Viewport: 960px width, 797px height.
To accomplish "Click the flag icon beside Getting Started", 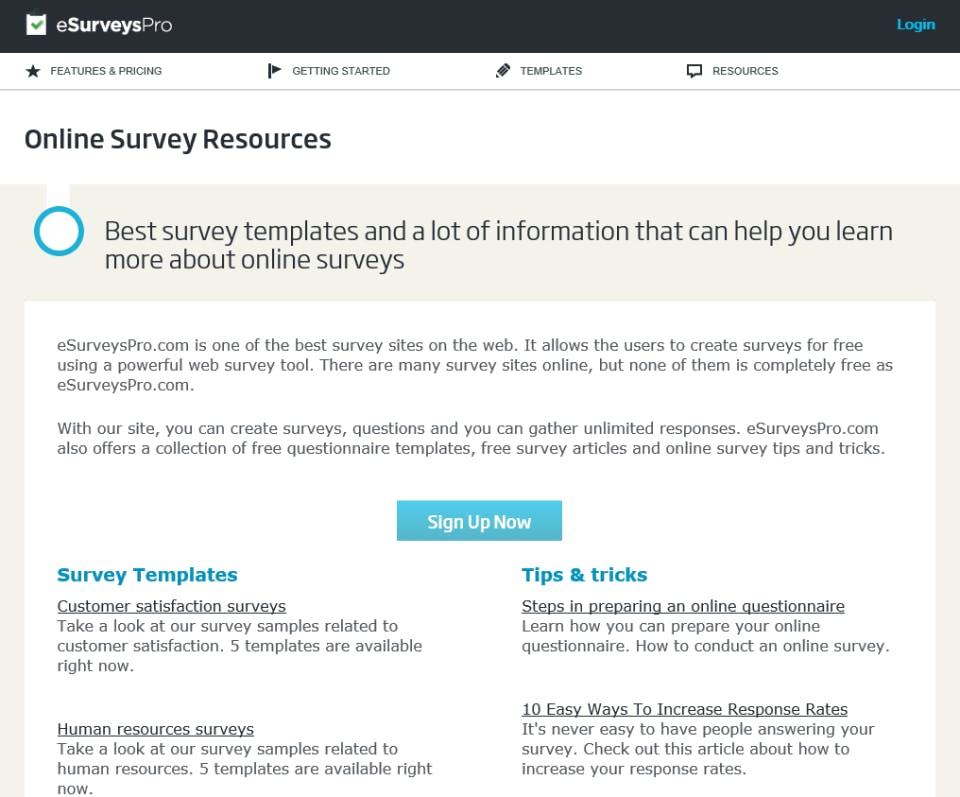I will click(274, 71).
